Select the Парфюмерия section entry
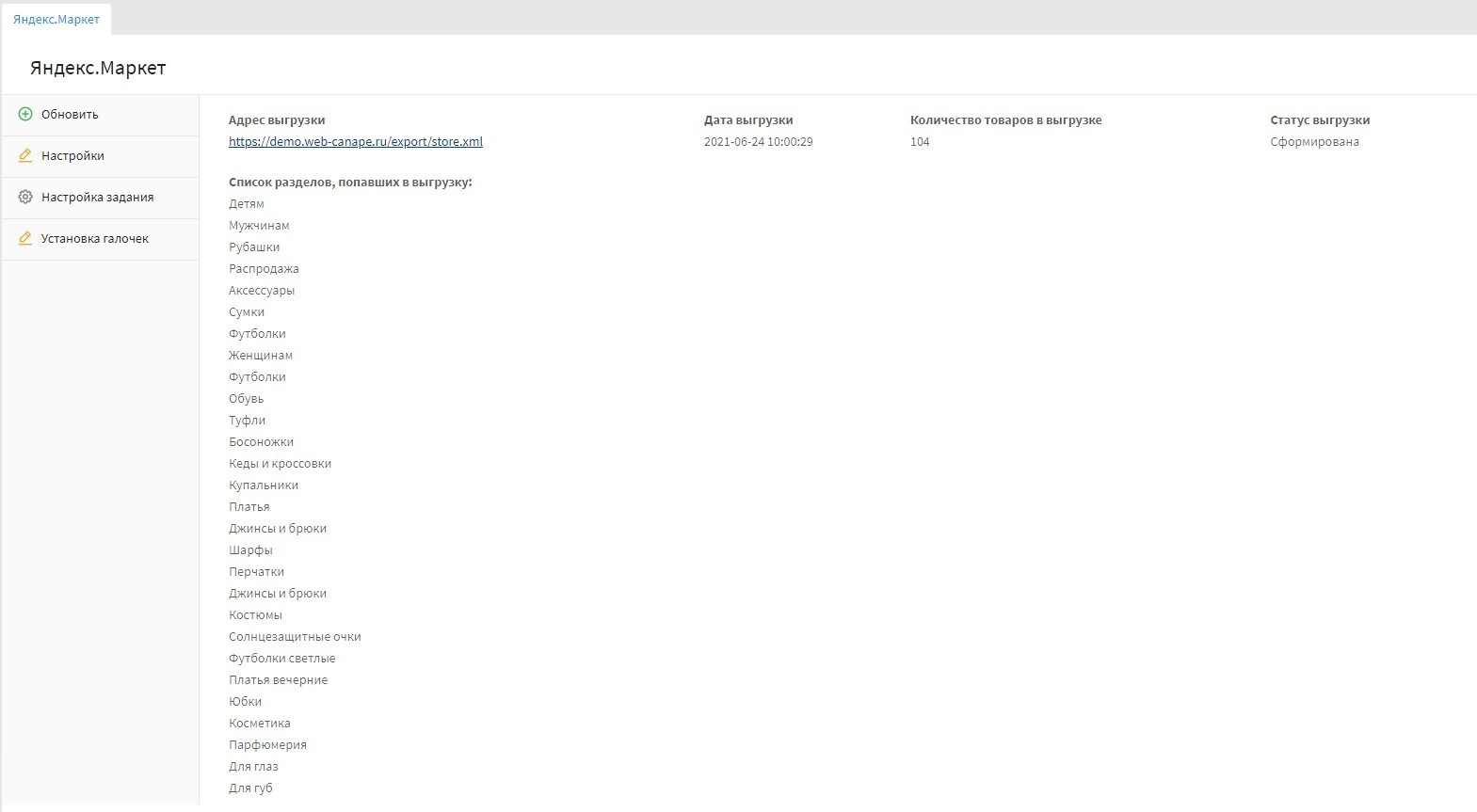The width and height of the screenshot is (1477, 812). (x=267, y=745)
